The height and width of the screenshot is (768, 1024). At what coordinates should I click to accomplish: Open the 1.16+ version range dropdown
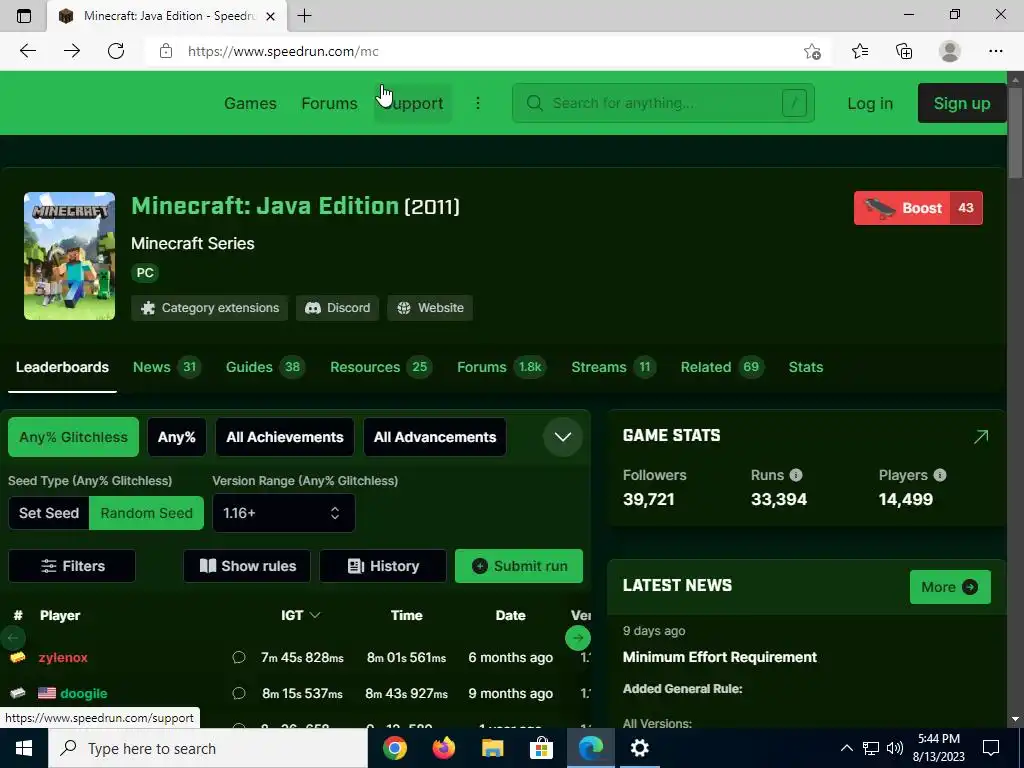283,513
